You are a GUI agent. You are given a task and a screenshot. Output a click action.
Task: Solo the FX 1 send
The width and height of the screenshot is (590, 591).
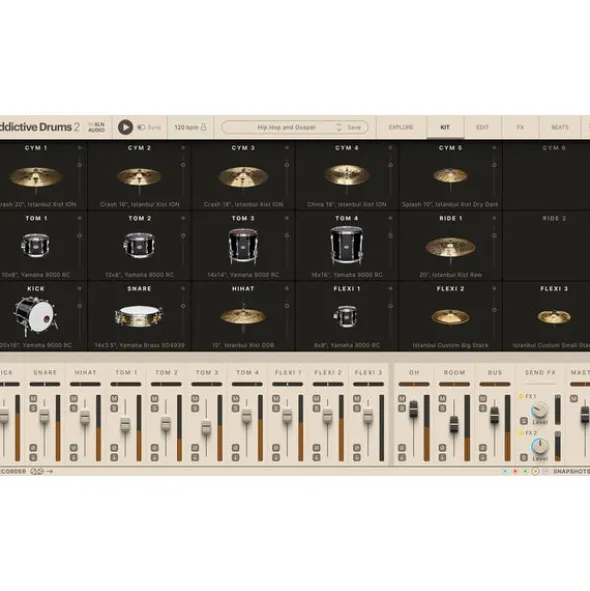click(x=524, y=421)
